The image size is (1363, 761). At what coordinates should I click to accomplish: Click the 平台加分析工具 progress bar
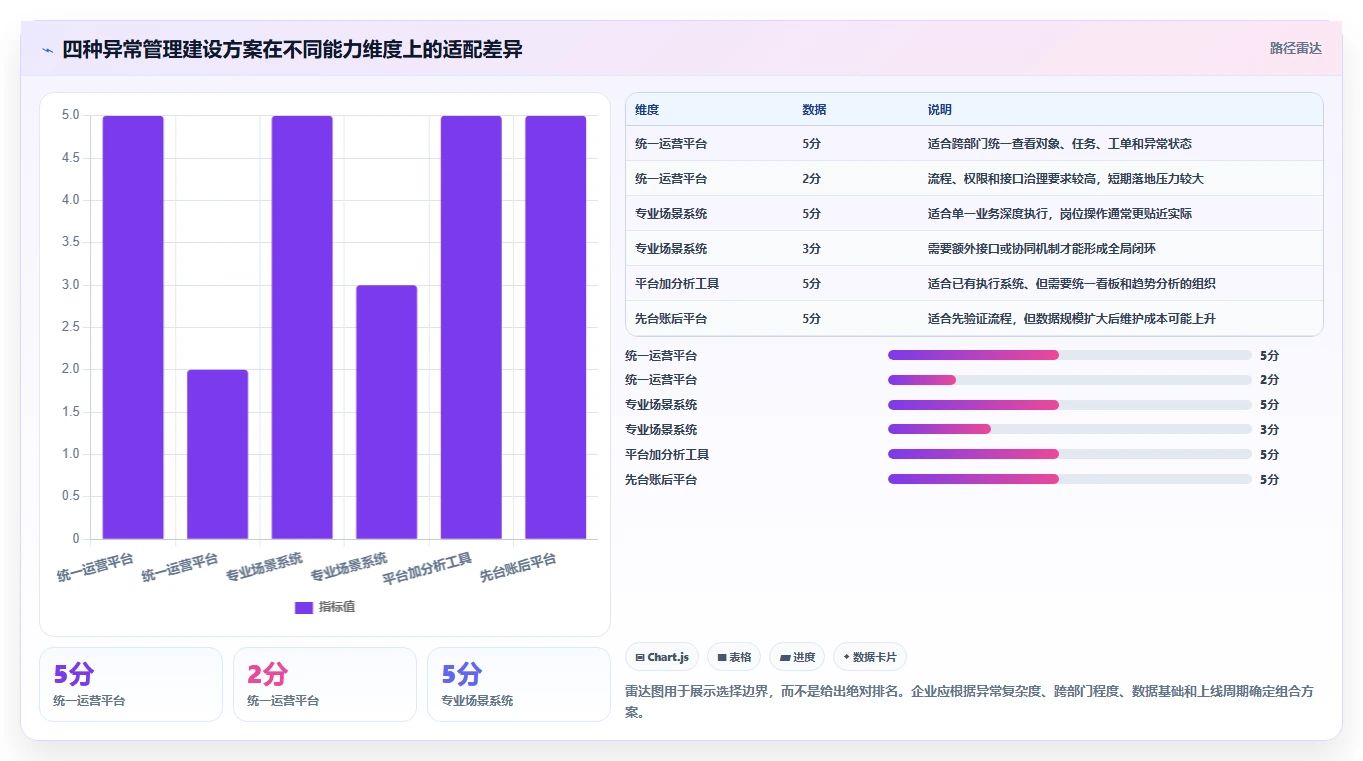coord(1070,455)
